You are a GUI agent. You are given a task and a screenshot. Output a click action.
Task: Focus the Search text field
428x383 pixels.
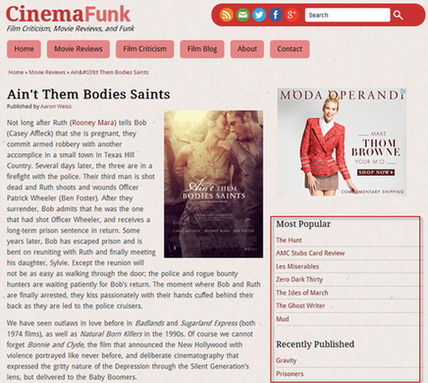[x=347, y=15]
